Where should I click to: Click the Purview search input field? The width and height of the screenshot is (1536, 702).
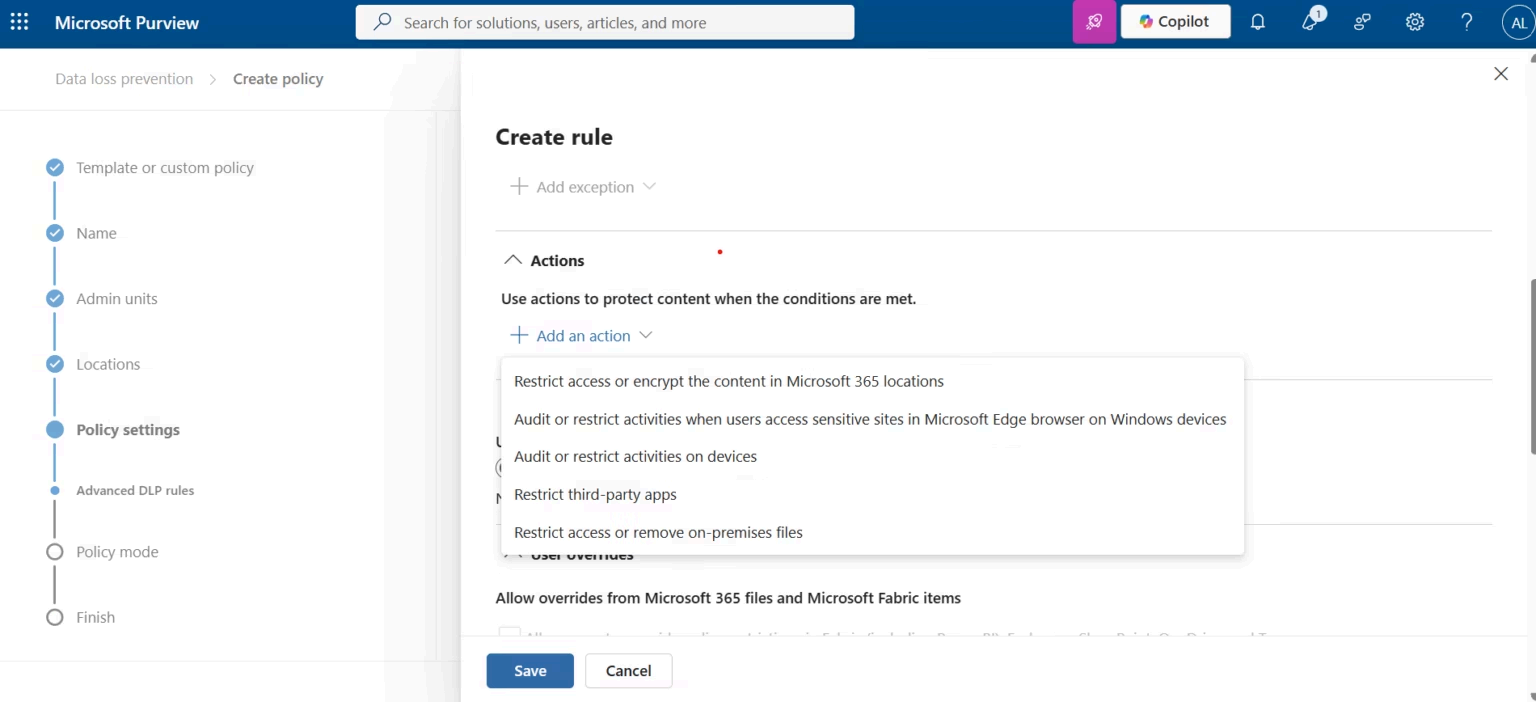[x=605, y=22]
